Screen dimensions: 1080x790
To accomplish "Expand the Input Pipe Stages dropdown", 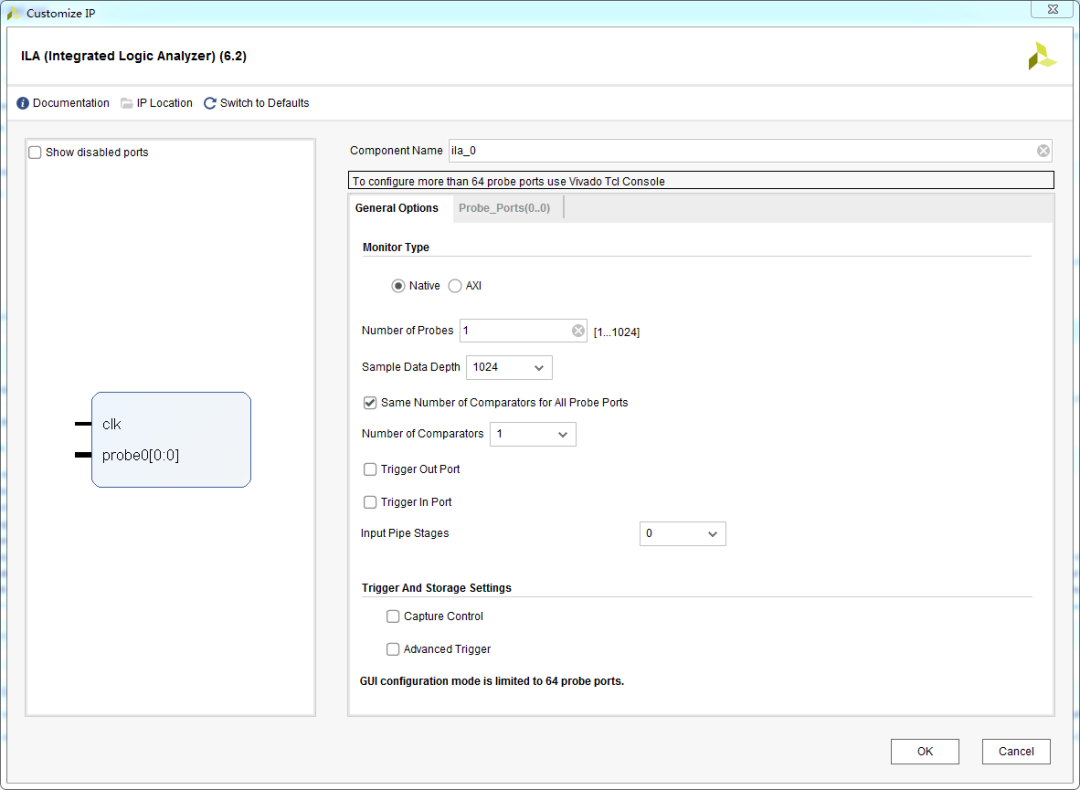I will 683,534.
